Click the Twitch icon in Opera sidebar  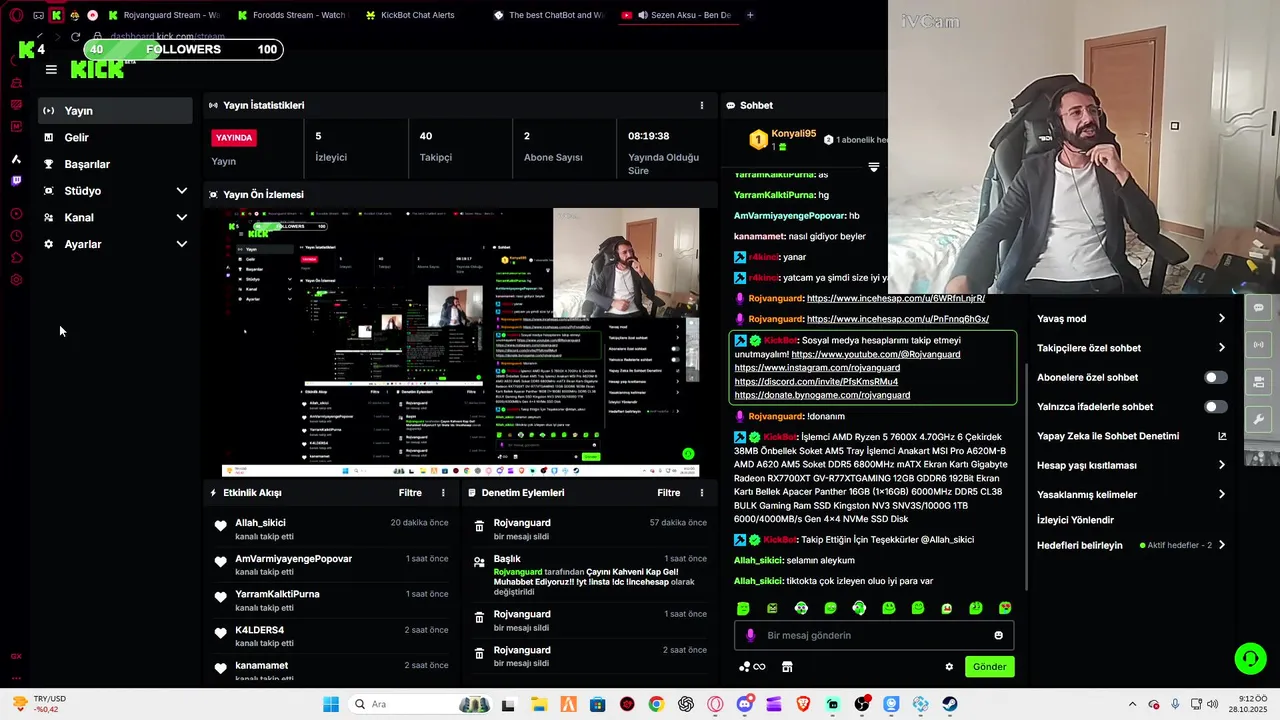coord(16,181)
